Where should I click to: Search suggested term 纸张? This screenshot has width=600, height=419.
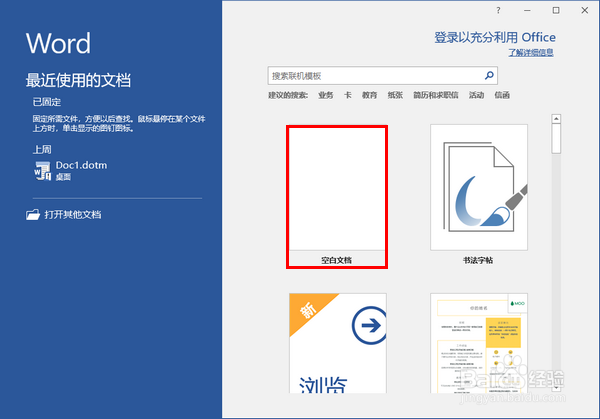point(395,95)
